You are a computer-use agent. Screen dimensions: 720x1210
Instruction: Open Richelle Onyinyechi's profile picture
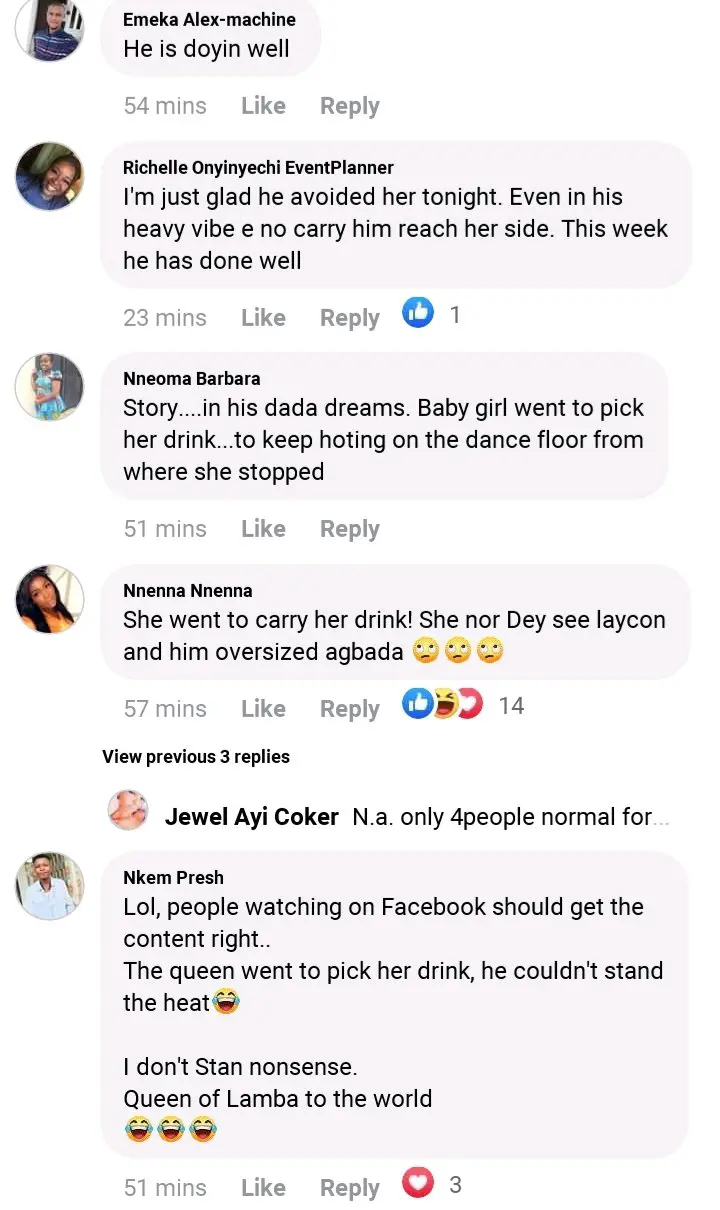[49, 176]
